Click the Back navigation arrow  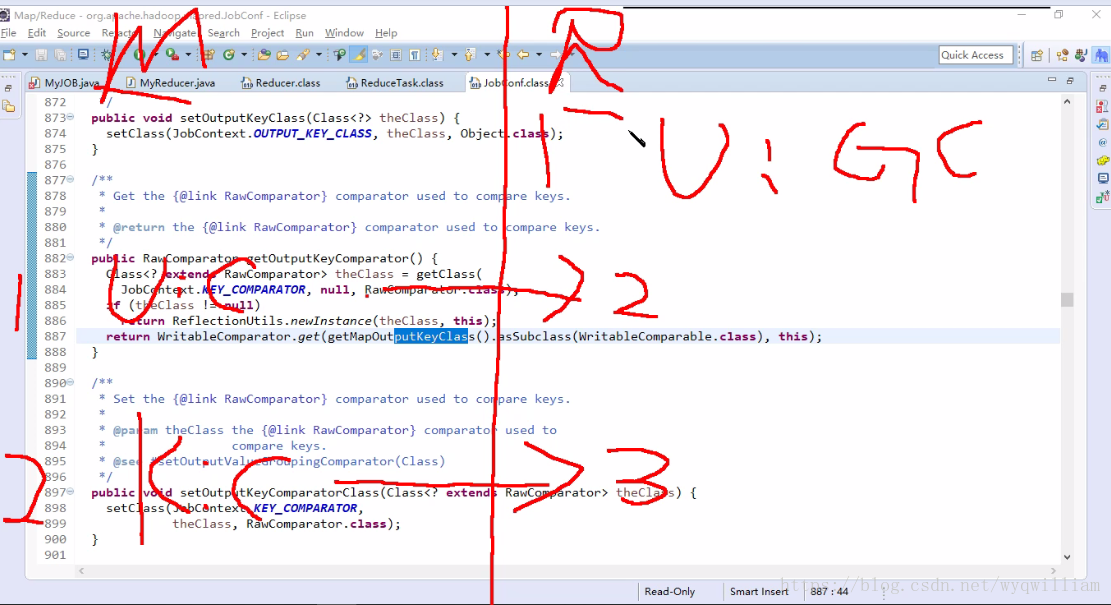pos(523,55)
